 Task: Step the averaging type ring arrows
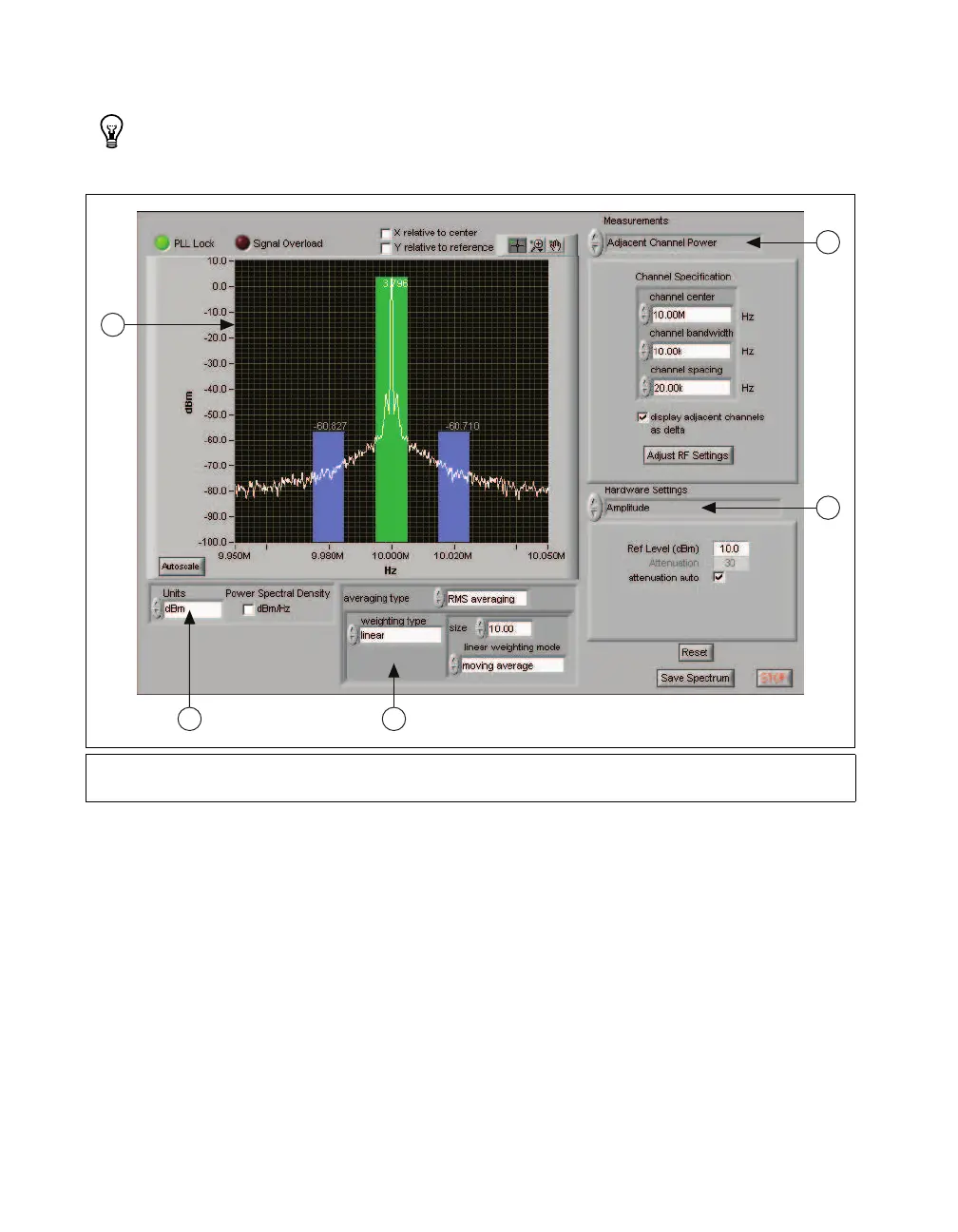coord(439,598)
